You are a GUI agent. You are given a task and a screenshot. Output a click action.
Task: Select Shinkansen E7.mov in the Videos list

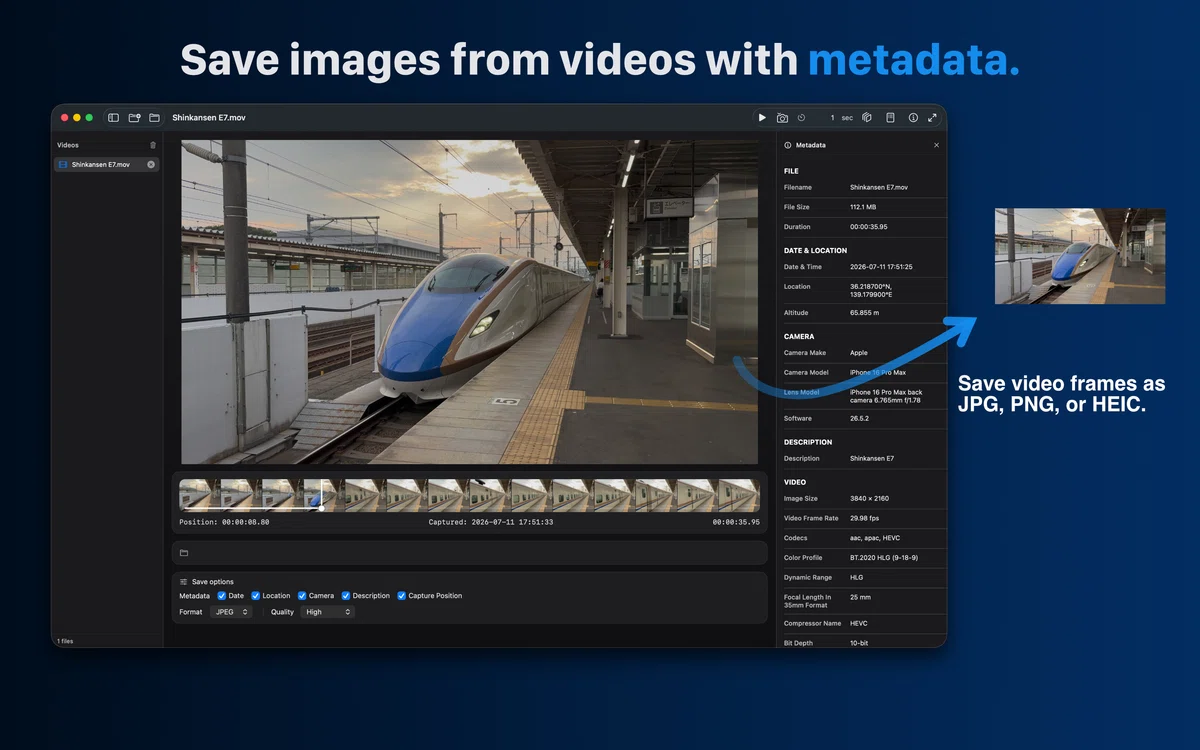[106, 164]
